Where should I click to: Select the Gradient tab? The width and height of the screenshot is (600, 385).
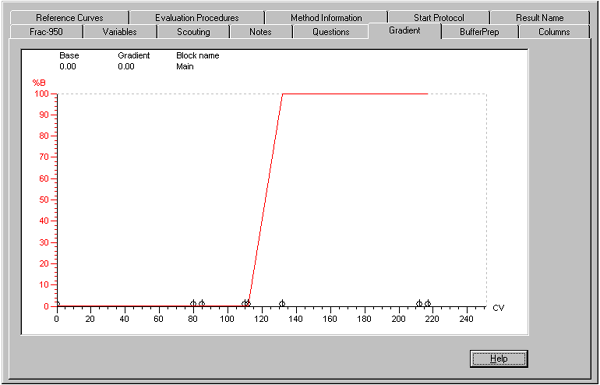coord(404,31)
